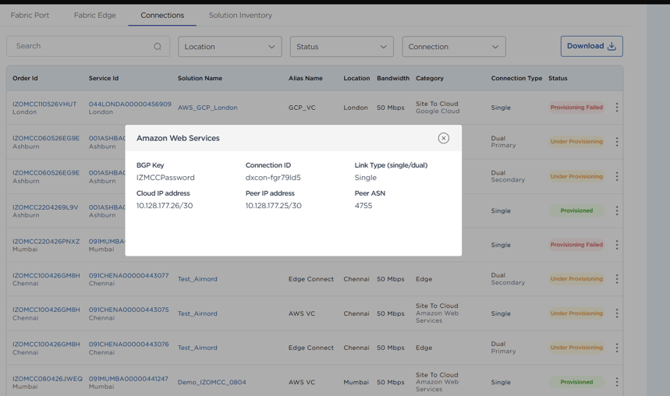
Task: Click the Connection Type column header
Action: 516,78
